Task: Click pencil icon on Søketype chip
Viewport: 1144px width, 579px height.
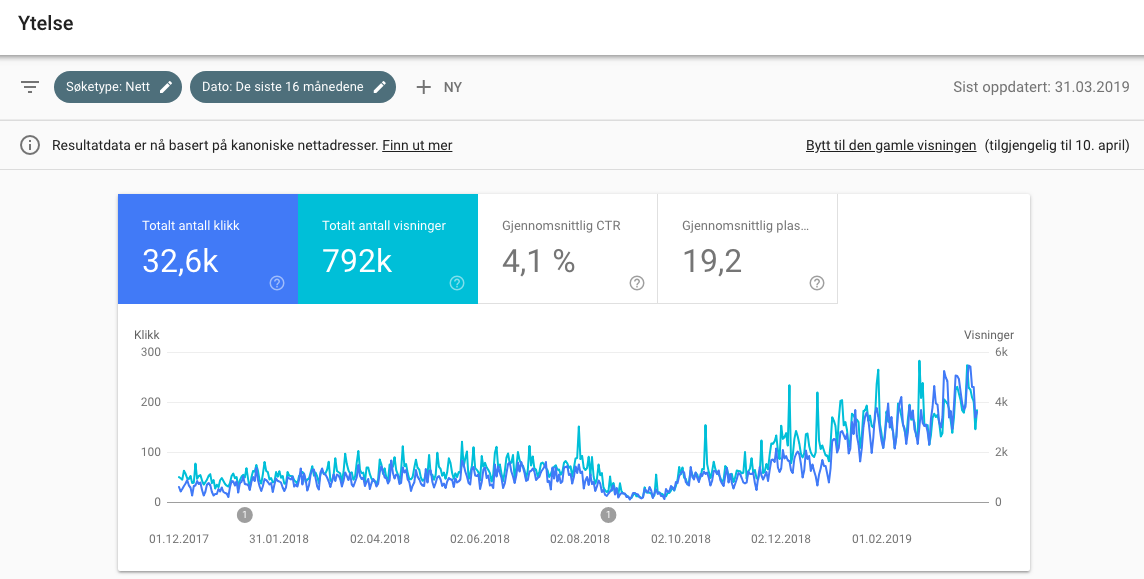Action: (x=166, y=88)
